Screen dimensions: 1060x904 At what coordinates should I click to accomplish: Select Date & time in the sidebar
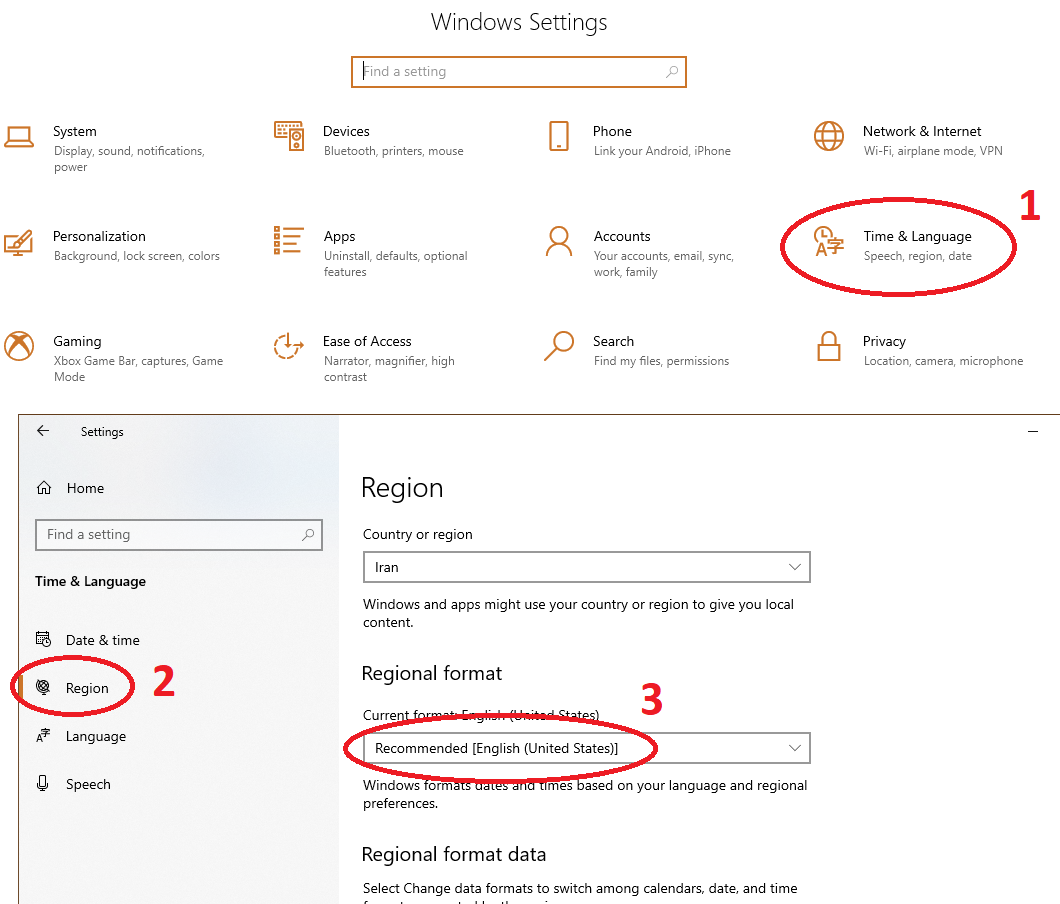(x=103, y=640)
